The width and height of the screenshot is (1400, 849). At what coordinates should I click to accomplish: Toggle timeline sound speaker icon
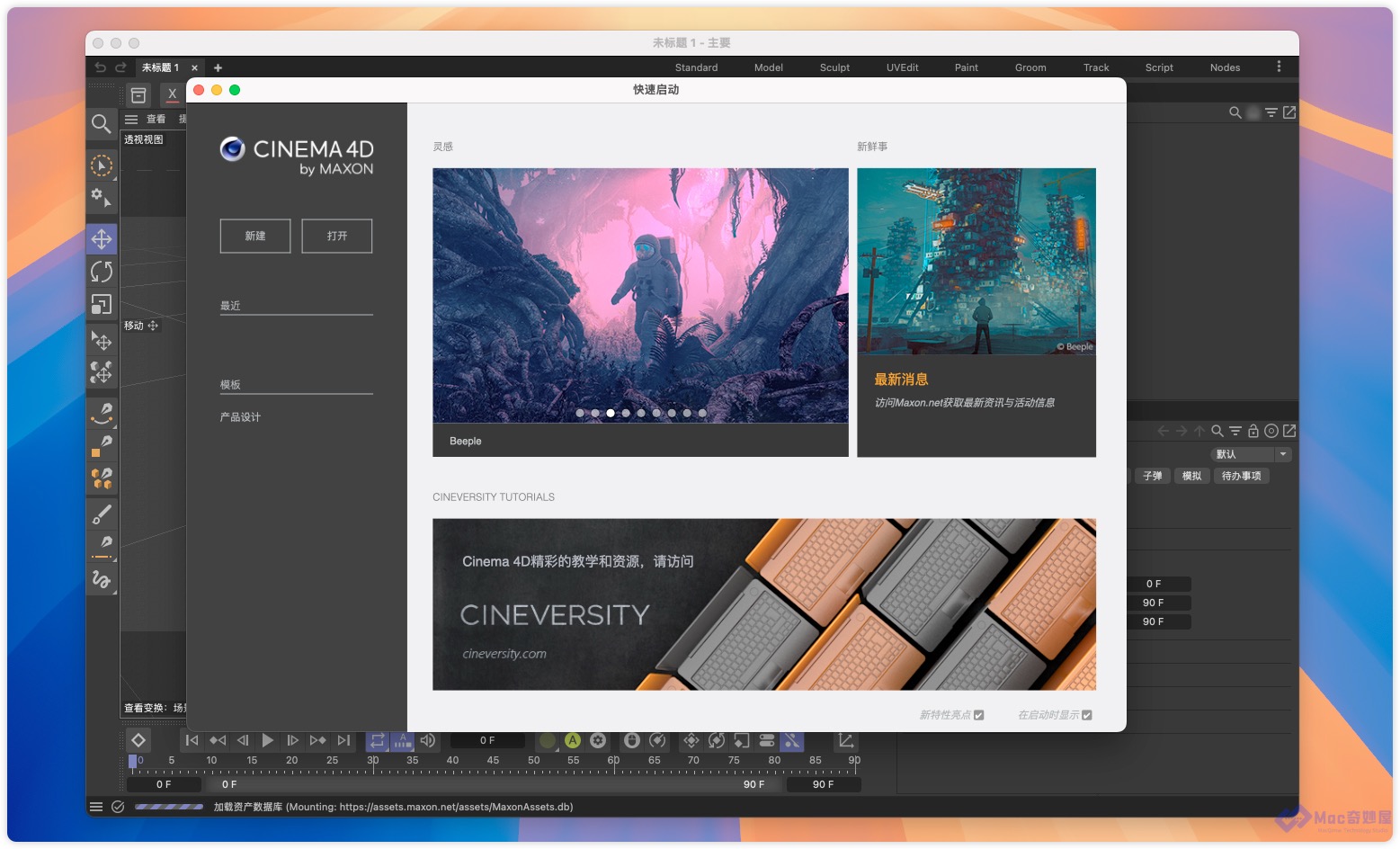pyautogui.click(x=428, y=740)
